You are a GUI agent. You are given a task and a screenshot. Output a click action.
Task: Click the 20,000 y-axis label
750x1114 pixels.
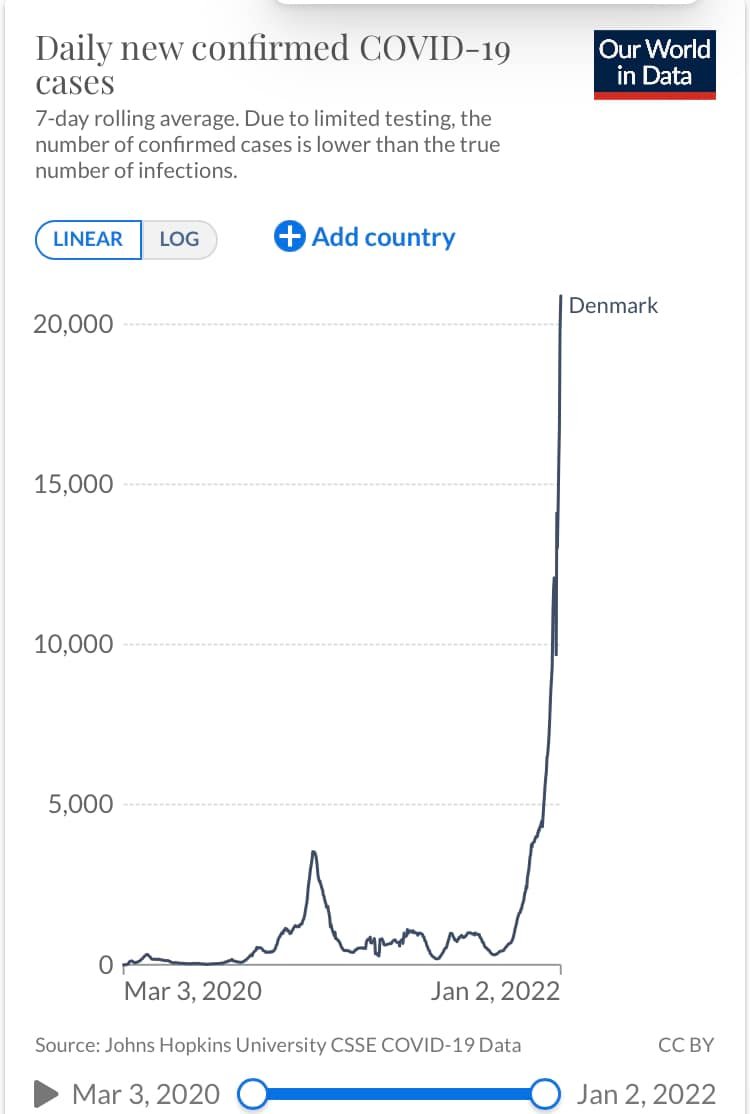click(73, 325)
